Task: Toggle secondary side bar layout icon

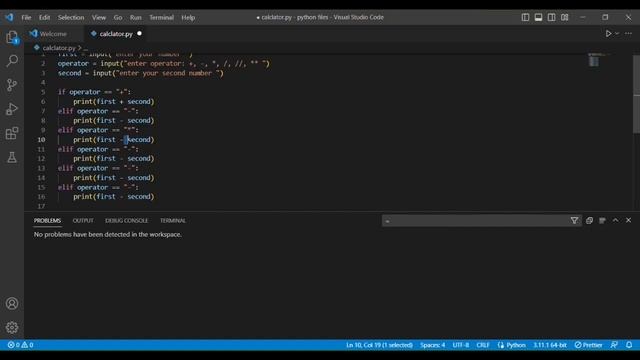Action: pyautogui.click(x=551, y=17)
